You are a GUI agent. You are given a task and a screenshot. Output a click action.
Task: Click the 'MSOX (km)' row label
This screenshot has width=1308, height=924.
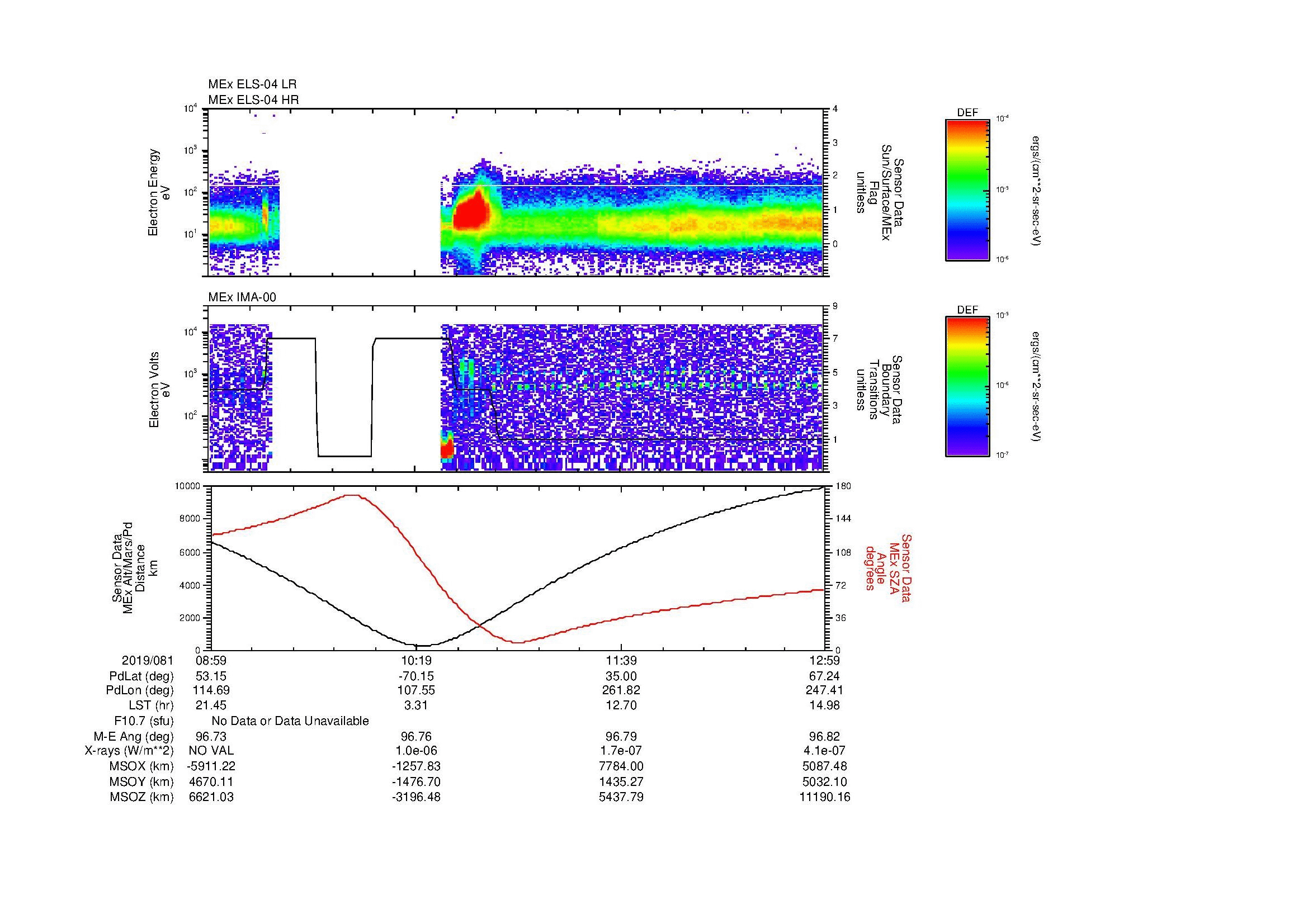[141, 766]
